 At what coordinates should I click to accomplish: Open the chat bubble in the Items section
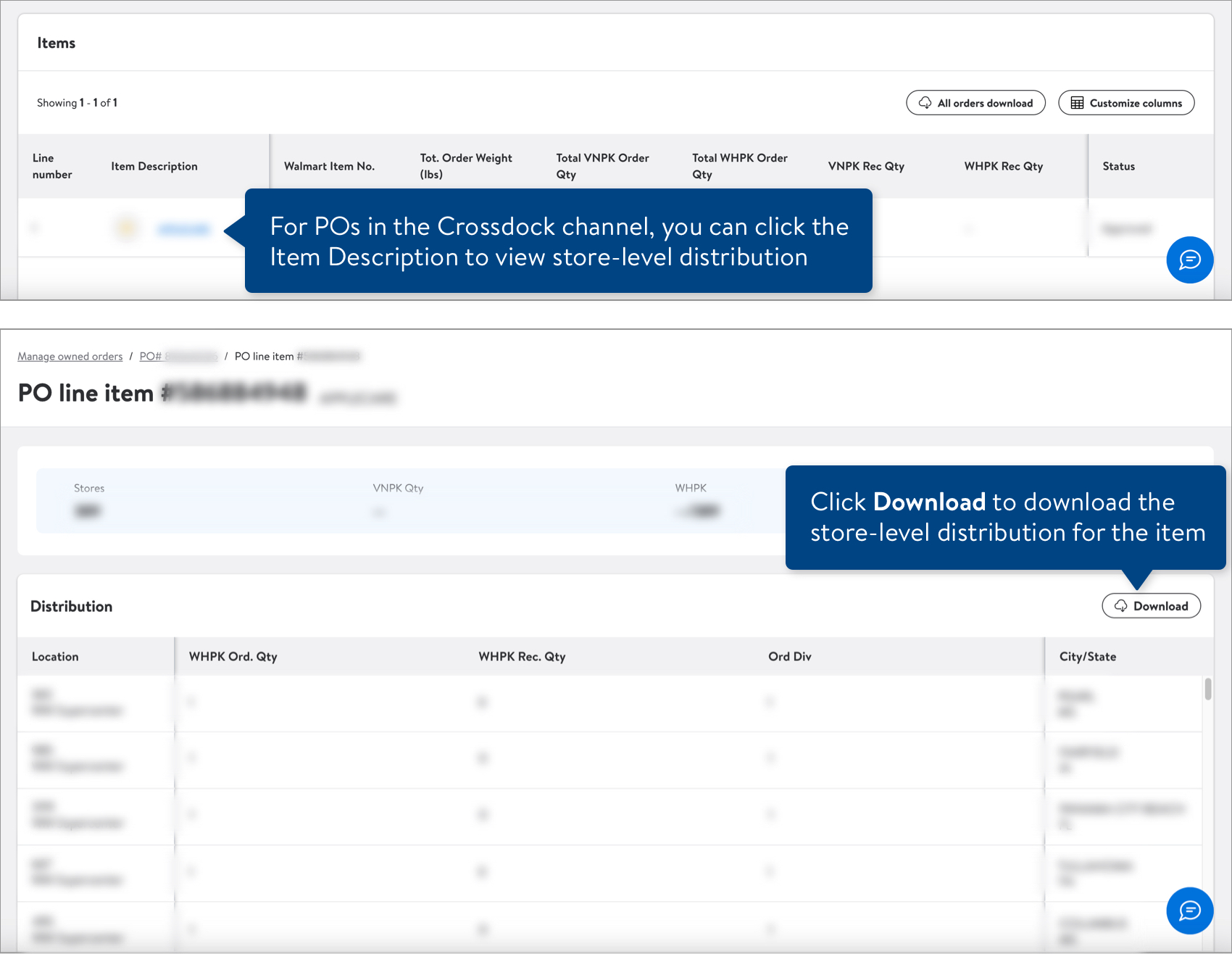pyautogui.click(x=1189, y=260)
